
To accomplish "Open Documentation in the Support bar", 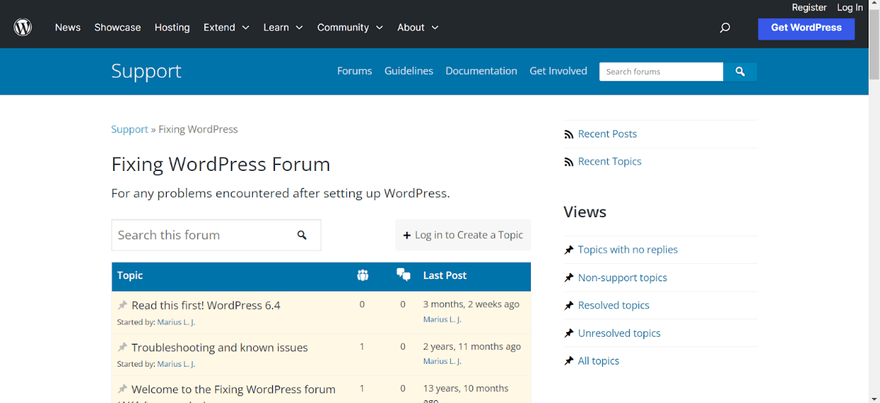I will click(481, 71).
